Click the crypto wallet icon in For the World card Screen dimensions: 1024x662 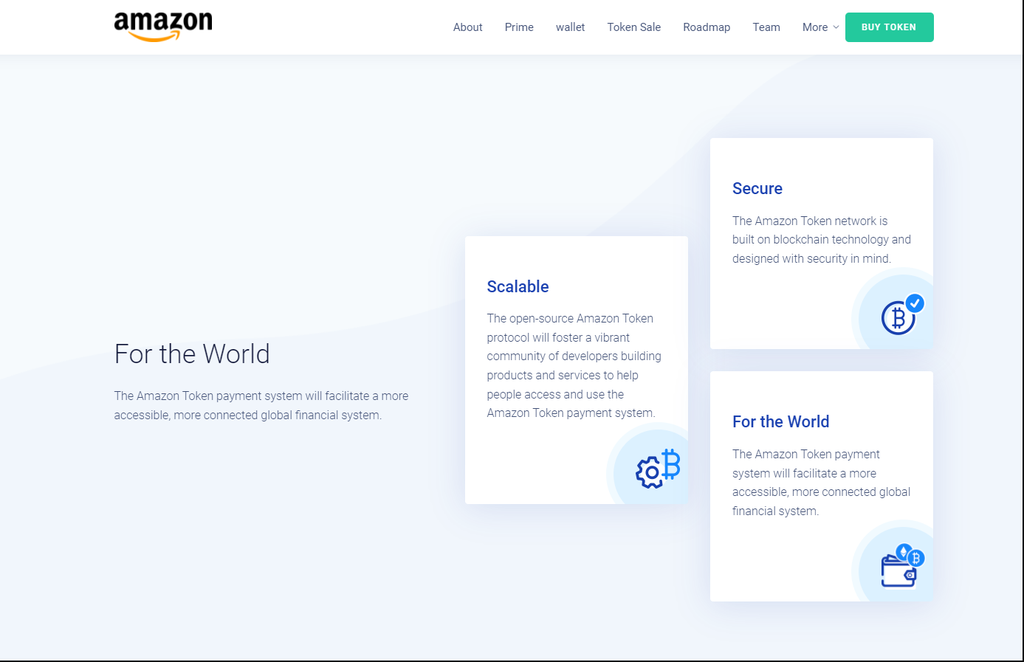[x=903, y=565]
